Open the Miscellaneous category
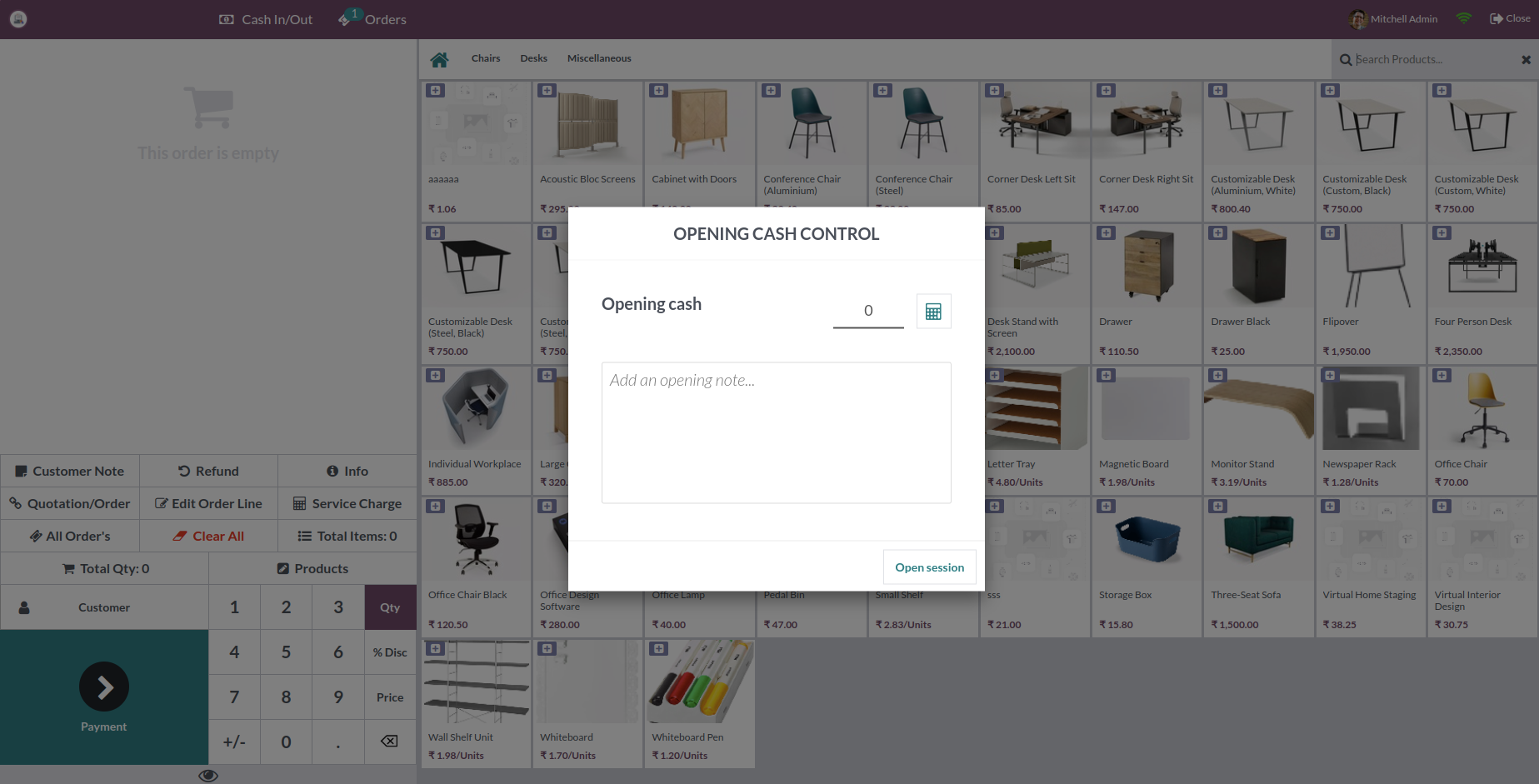The image size is (1539, 784). click(x=599, y=57)
